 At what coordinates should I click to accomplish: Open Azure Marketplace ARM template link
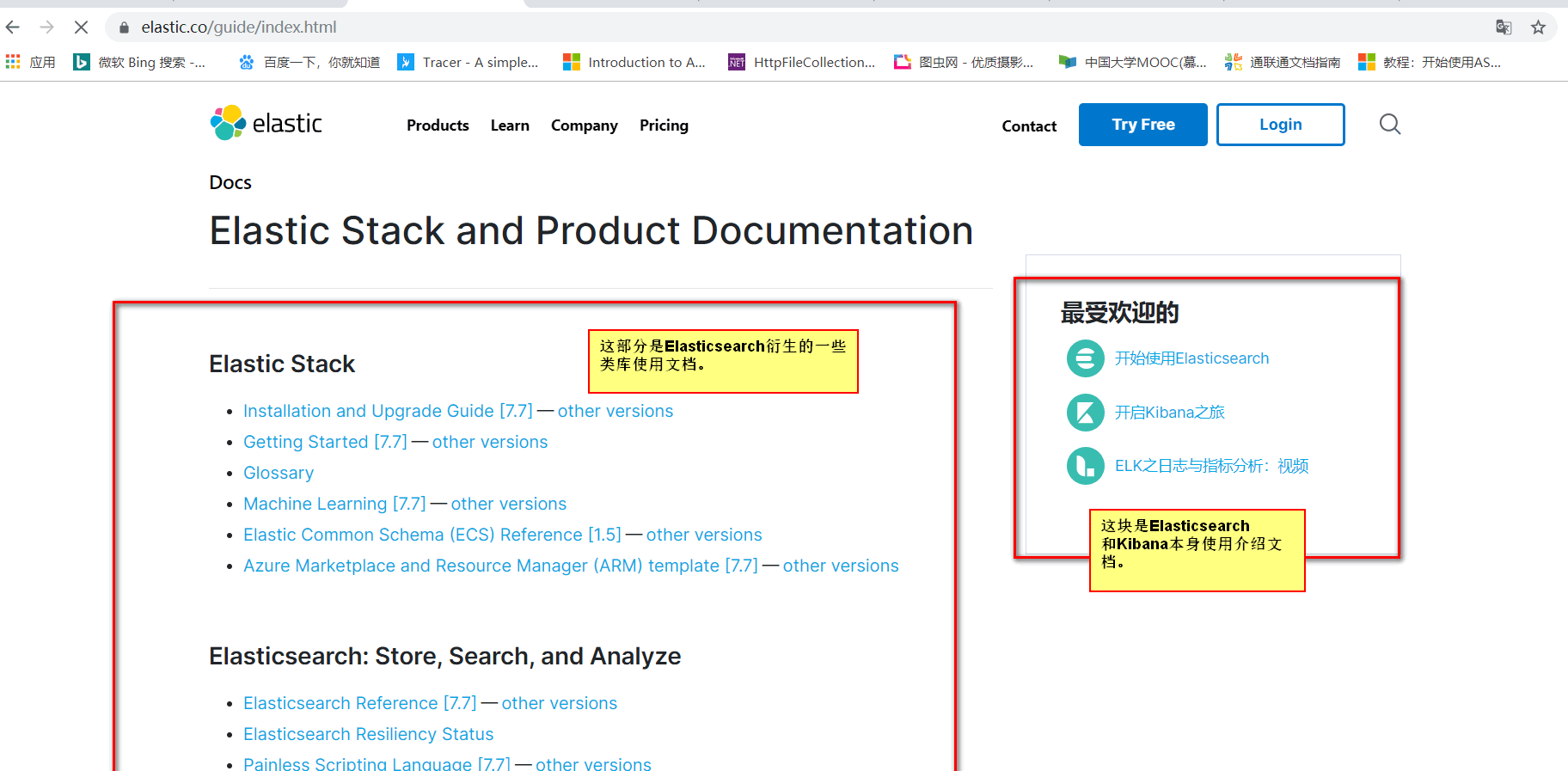[x=500, y=566]
